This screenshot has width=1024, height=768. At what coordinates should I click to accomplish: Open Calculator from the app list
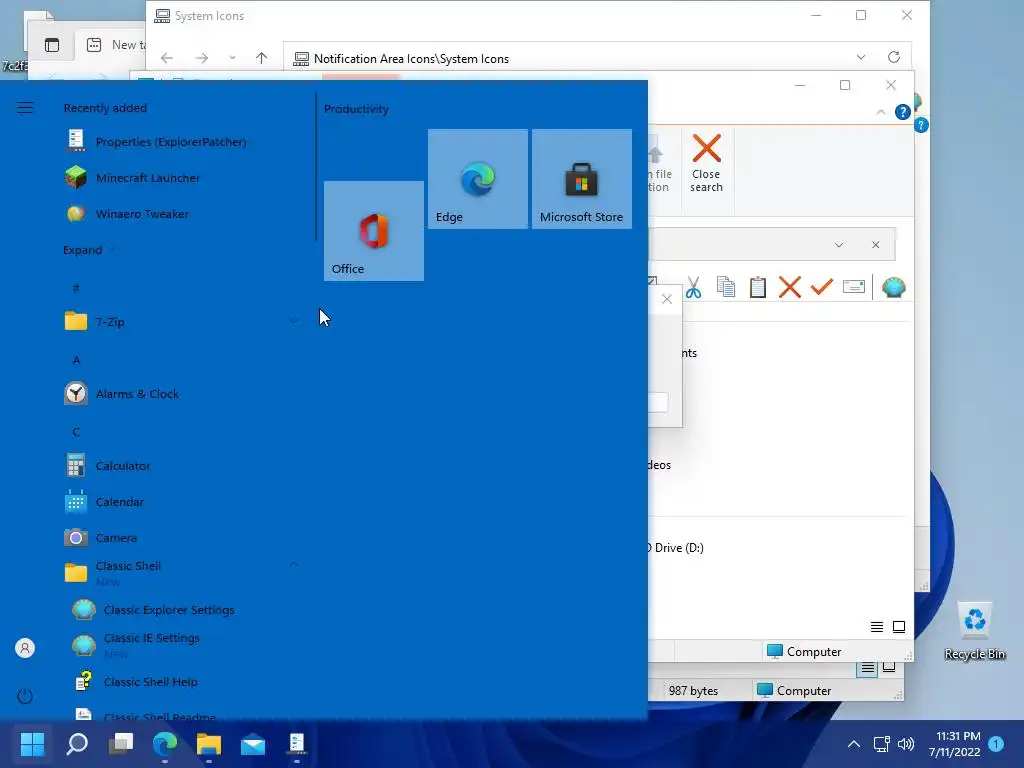coord(123,466)
